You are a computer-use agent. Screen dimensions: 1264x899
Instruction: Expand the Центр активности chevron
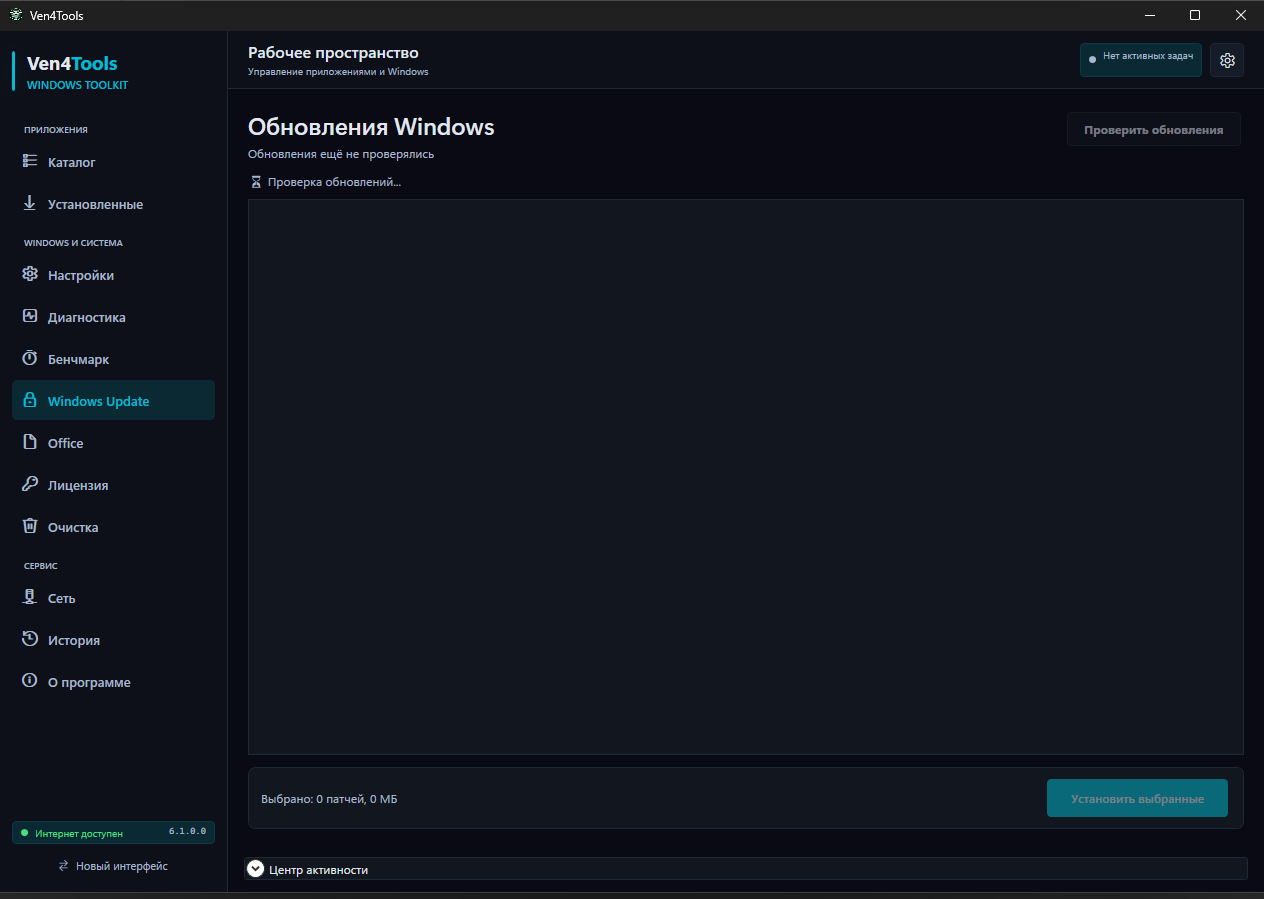coord(256,869)
